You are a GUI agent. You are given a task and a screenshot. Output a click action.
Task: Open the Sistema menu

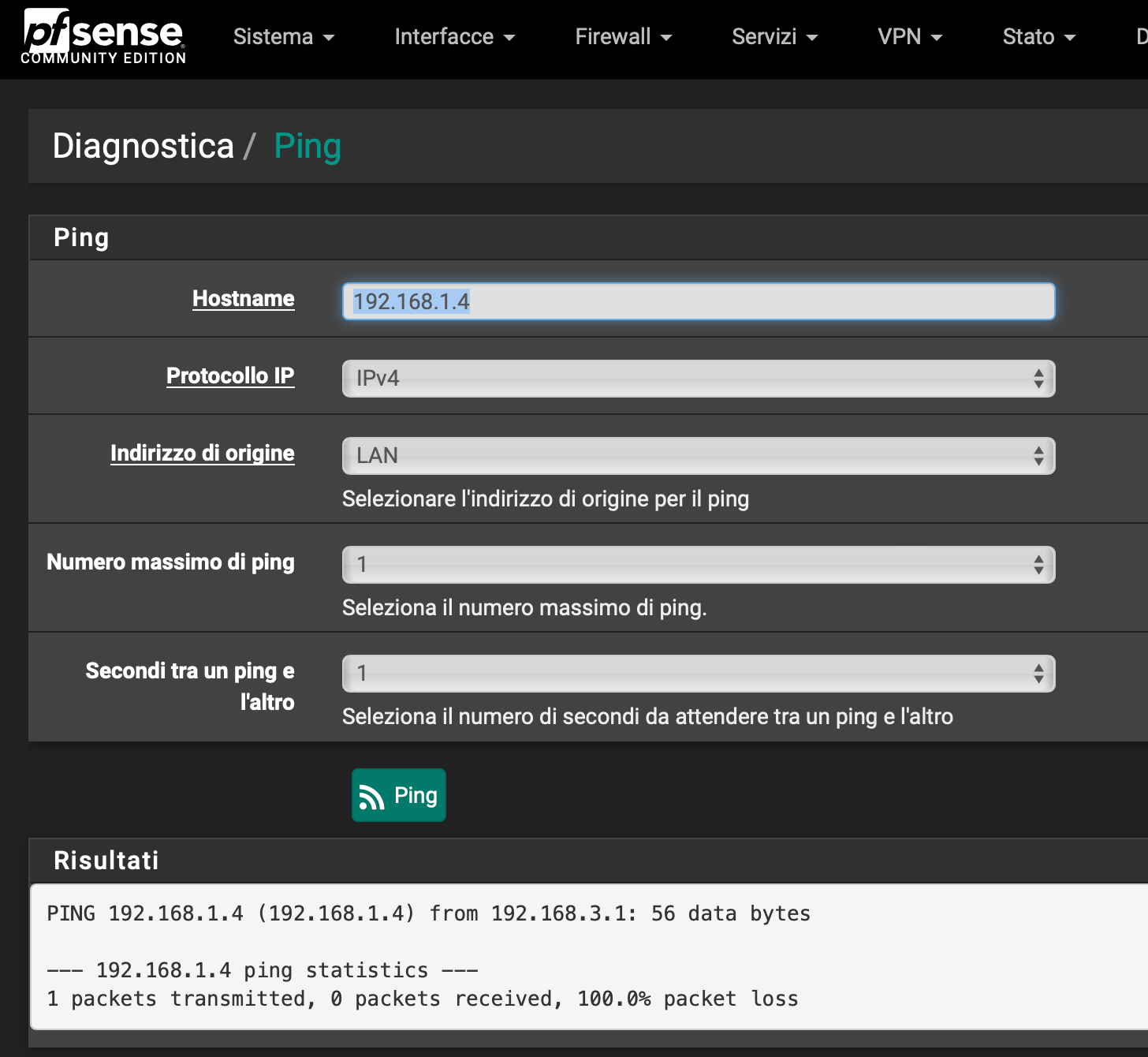coord(284,37)
